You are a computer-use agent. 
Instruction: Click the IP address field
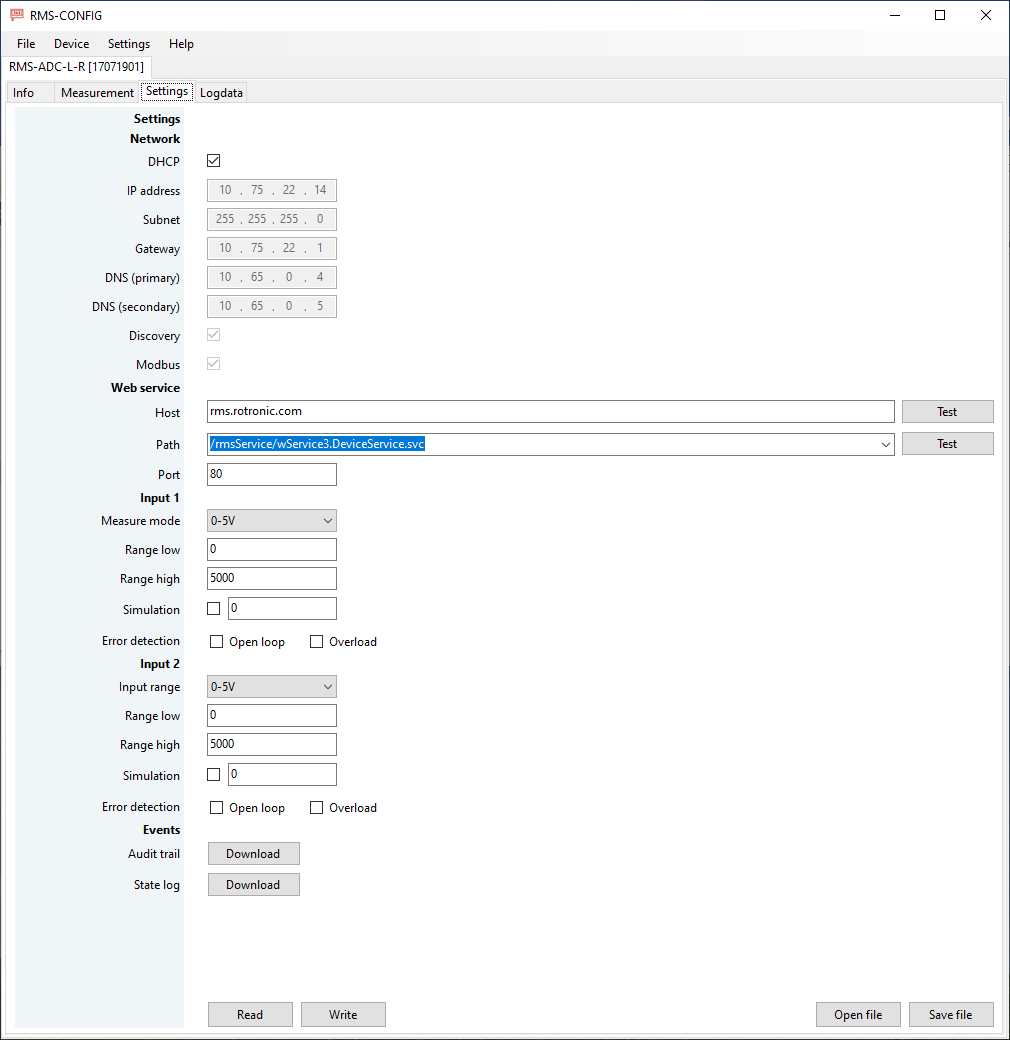click(x=272, y=190)
